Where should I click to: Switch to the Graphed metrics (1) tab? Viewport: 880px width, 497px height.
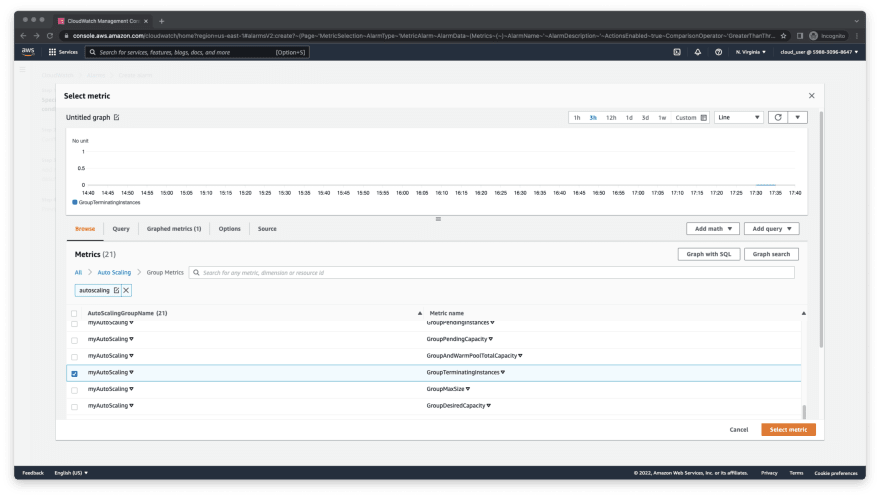[x=174, y=229]
